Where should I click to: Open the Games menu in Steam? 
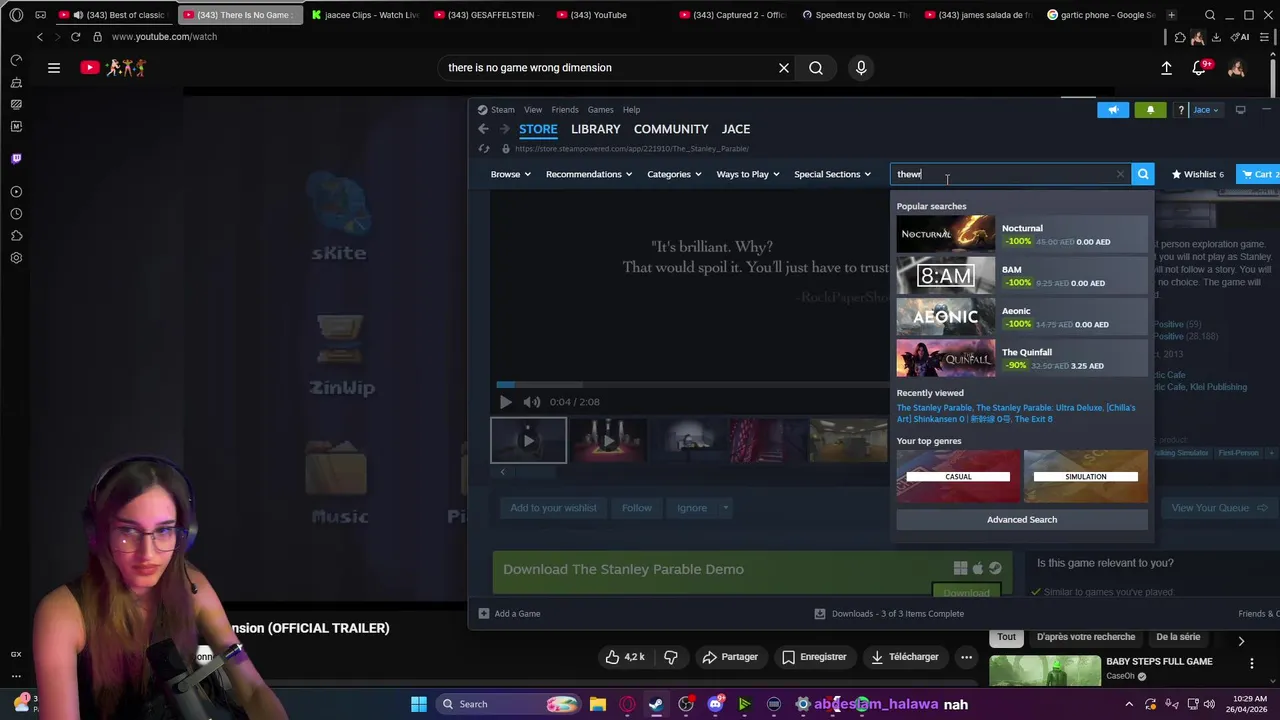coord(600,110)
